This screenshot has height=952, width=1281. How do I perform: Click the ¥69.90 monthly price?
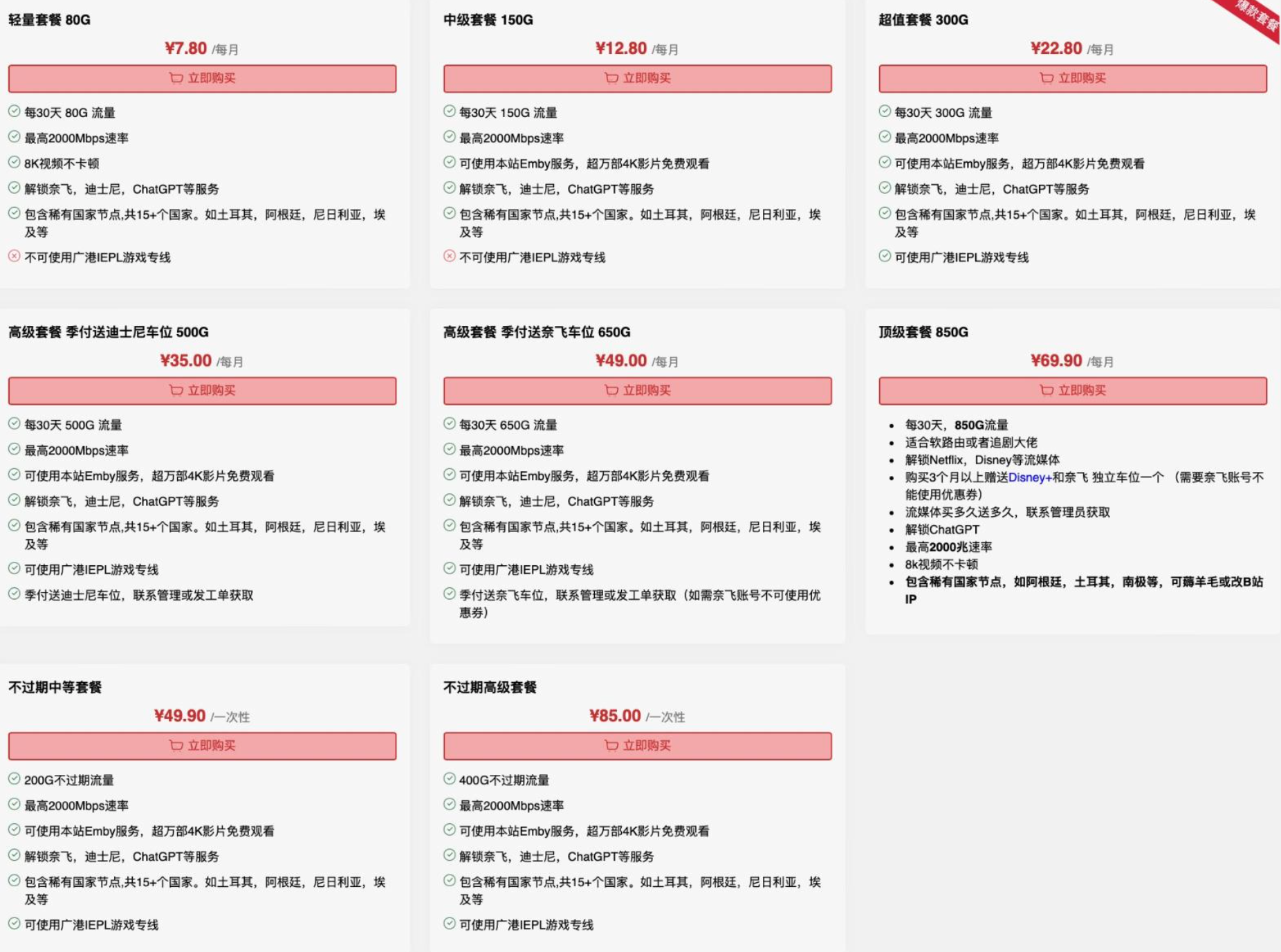[1056, 360]
